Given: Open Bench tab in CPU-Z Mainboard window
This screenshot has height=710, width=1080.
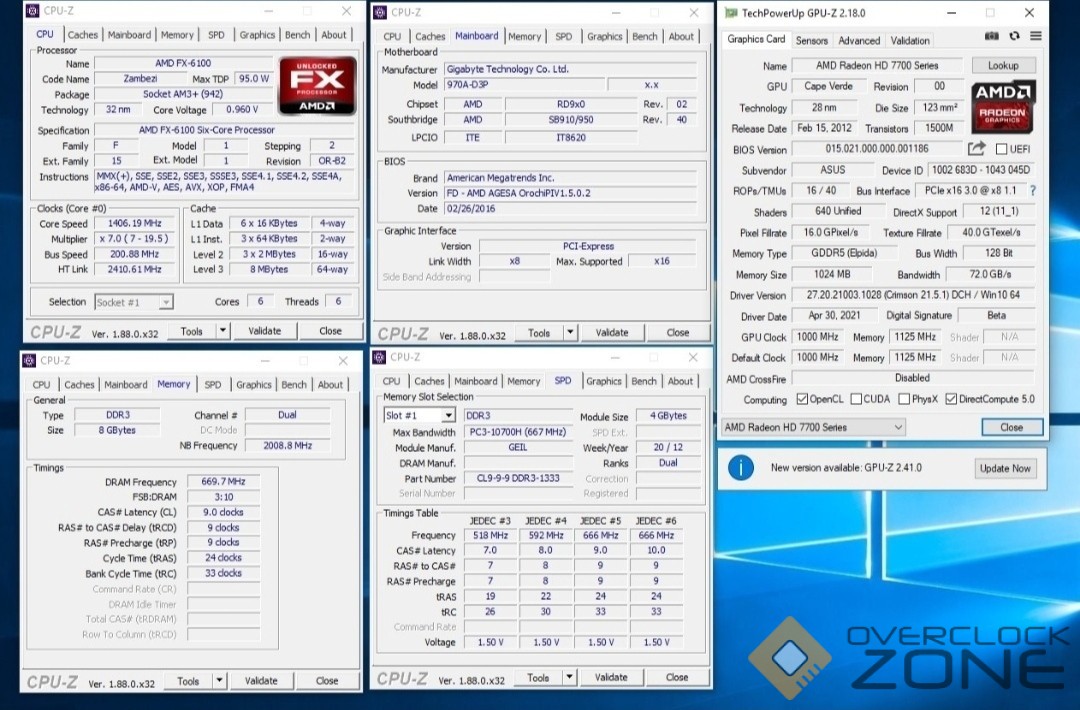Looking at the screenshot, I should pyautogui.click(x=645, y=36).
